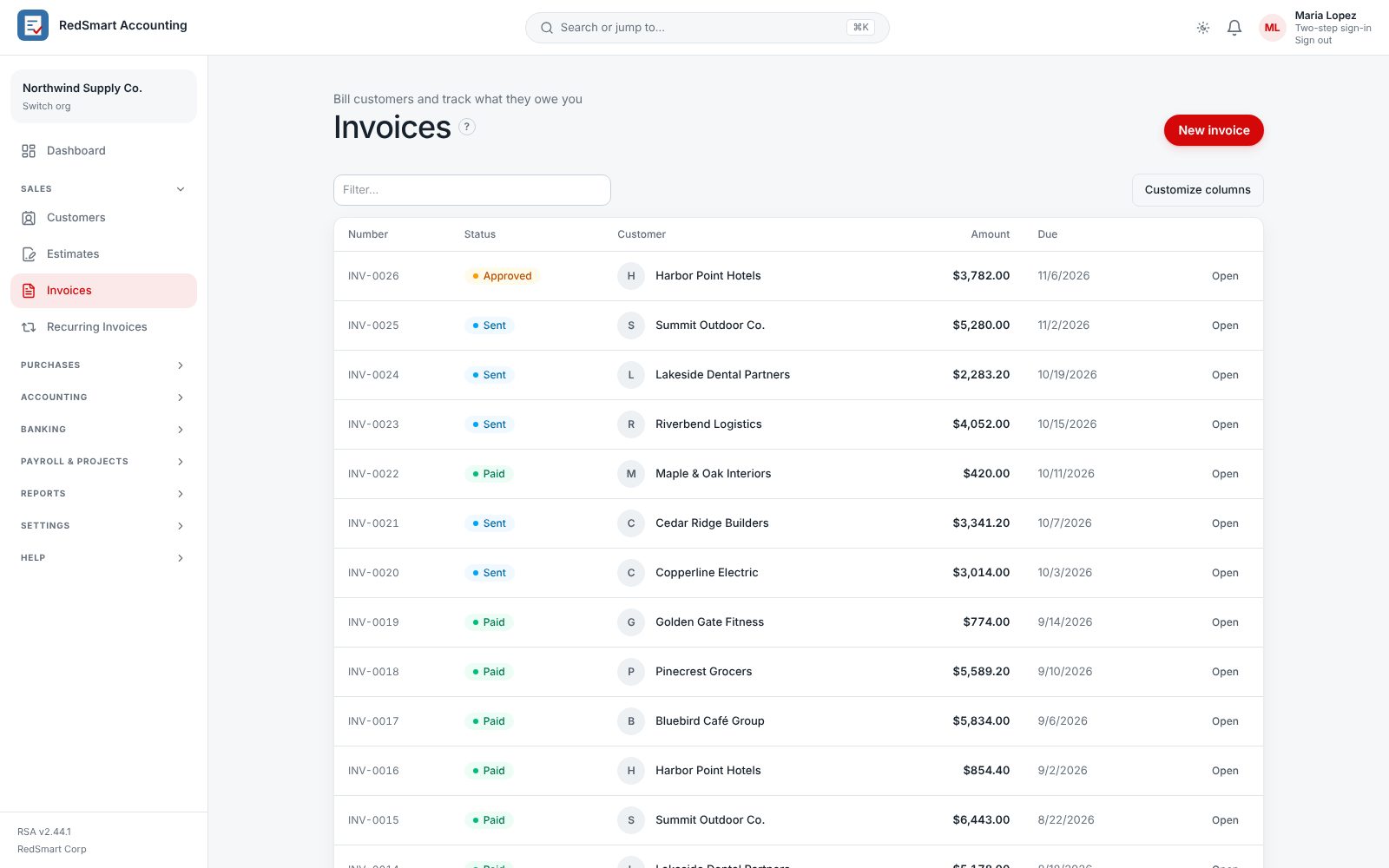Open Customize columns
Viewport: 1389px width, 868px height.
[x=1198, y=190]
